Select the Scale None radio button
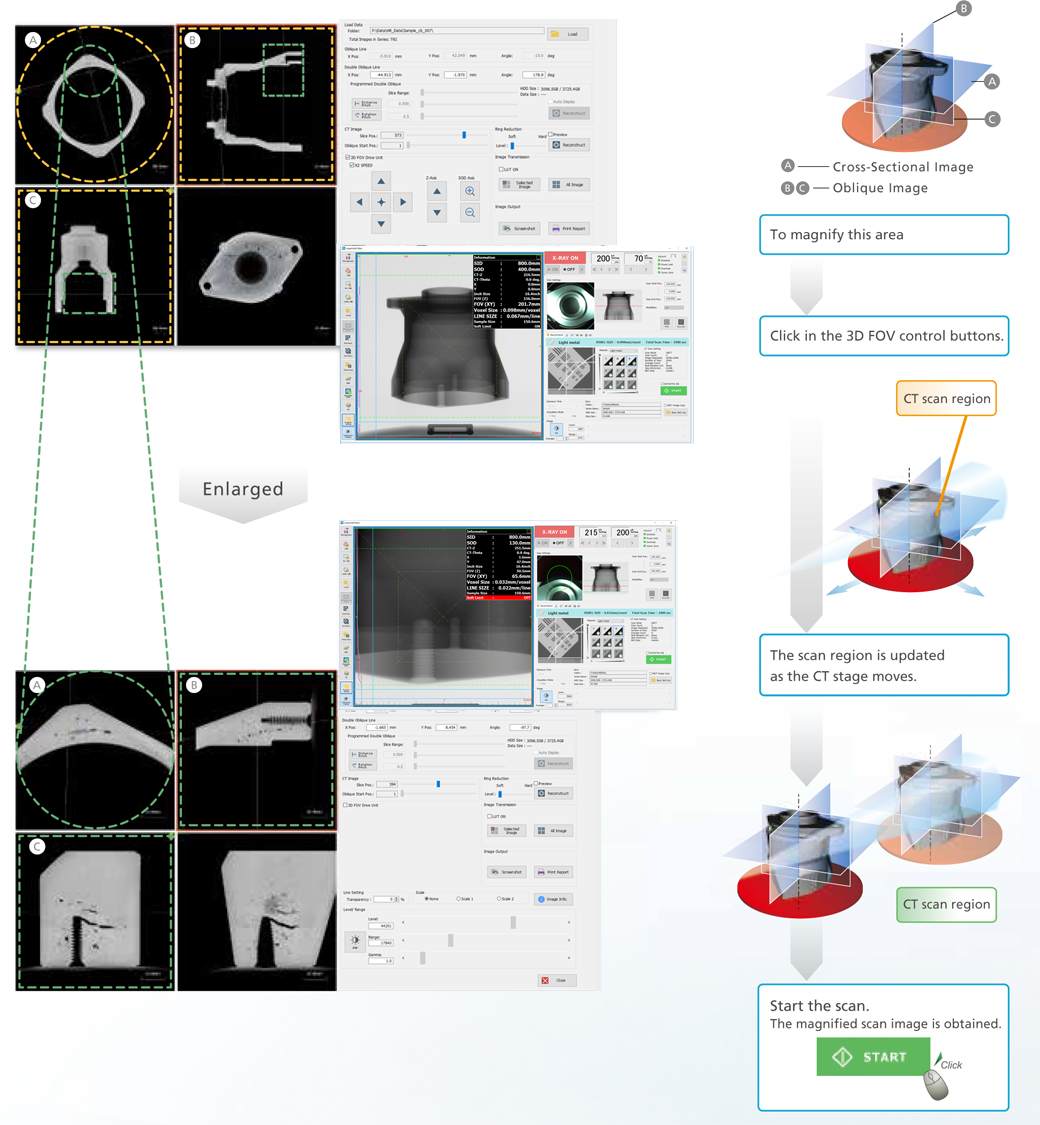This screenshot has width=1040, height=1125. (x=427, y=898)
